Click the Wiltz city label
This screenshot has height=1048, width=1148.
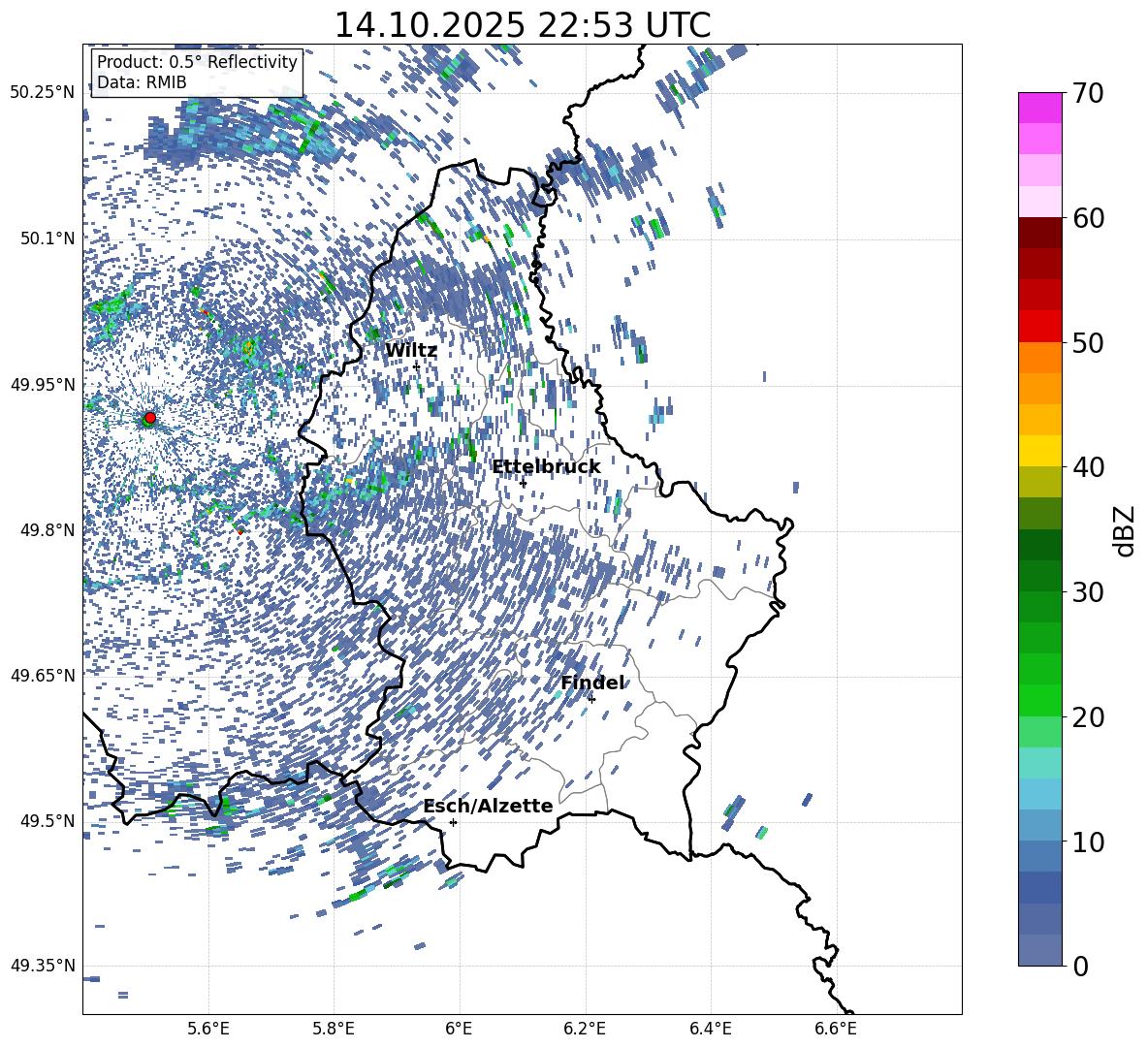pos(411,351)
